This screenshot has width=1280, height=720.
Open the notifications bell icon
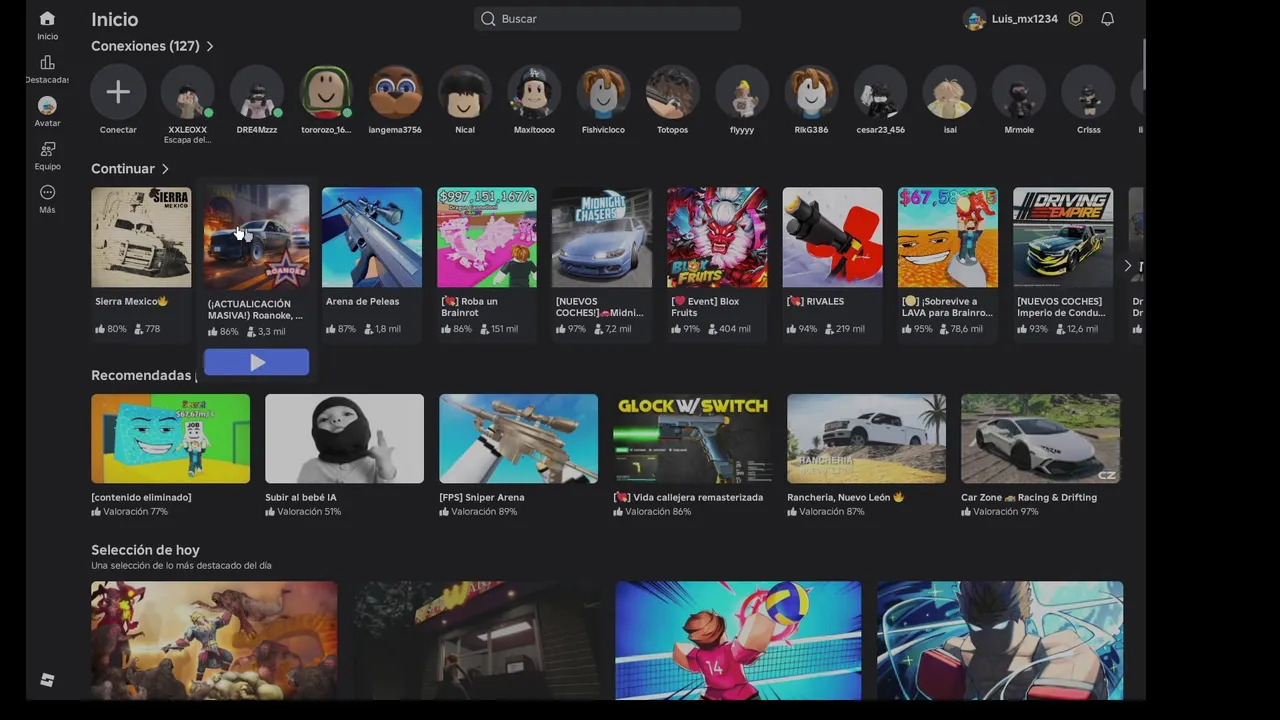point(1107,19)
